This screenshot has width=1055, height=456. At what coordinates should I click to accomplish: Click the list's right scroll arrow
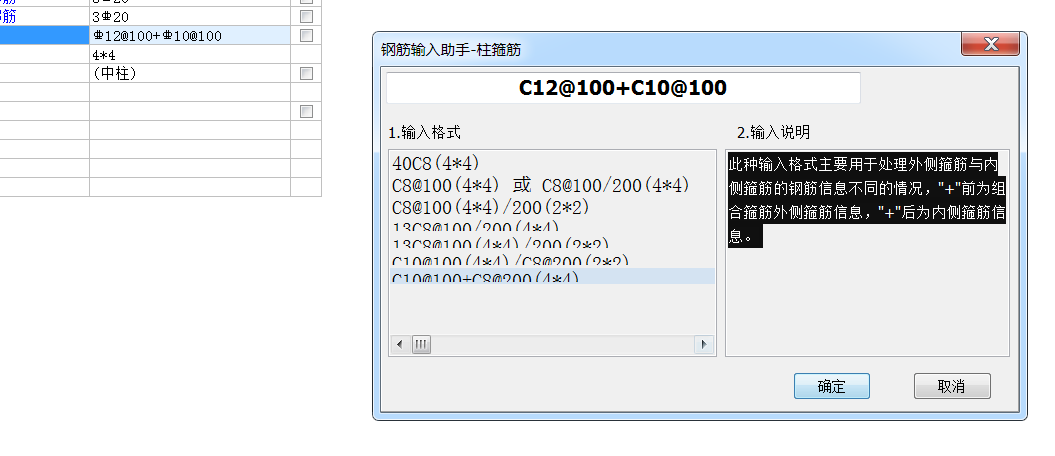point(704,345)
